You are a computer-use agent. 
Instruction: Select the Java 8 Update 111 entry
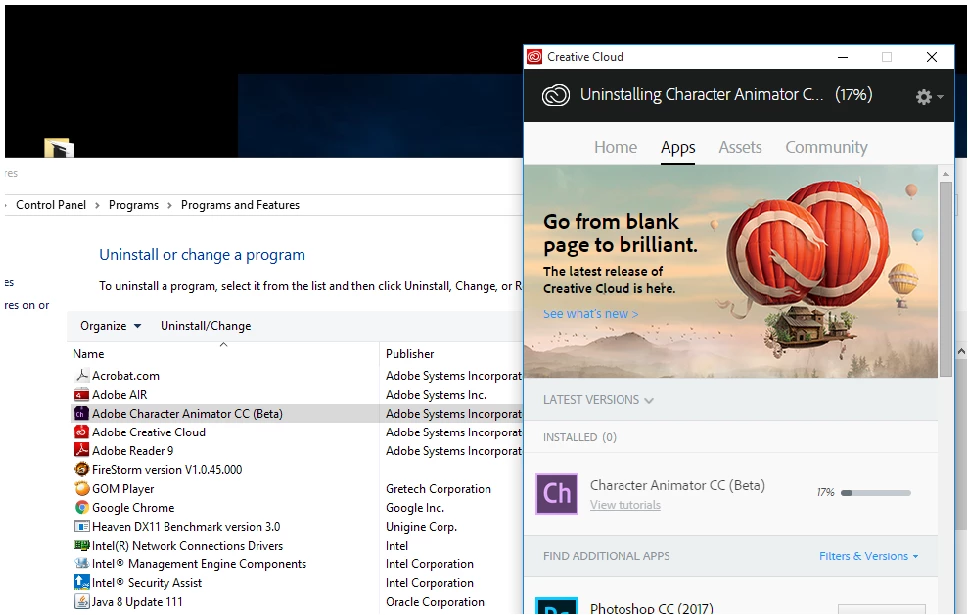click(x=137, y=601)
